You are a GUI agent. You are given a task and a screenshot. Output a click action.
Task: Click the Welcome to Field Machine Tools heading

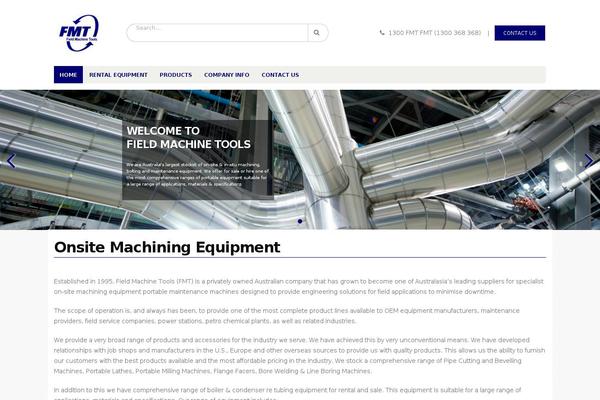pos(188,137)
